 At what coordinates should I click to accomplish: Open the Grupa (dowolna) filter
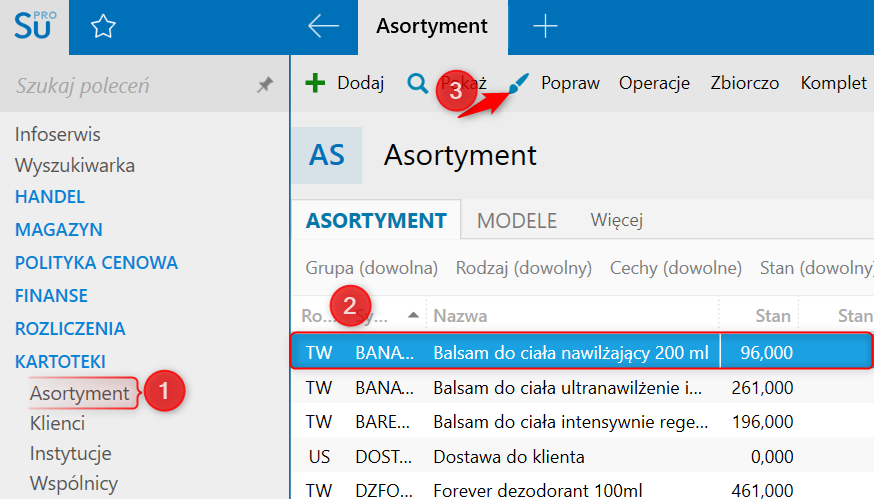click(372, 268)
